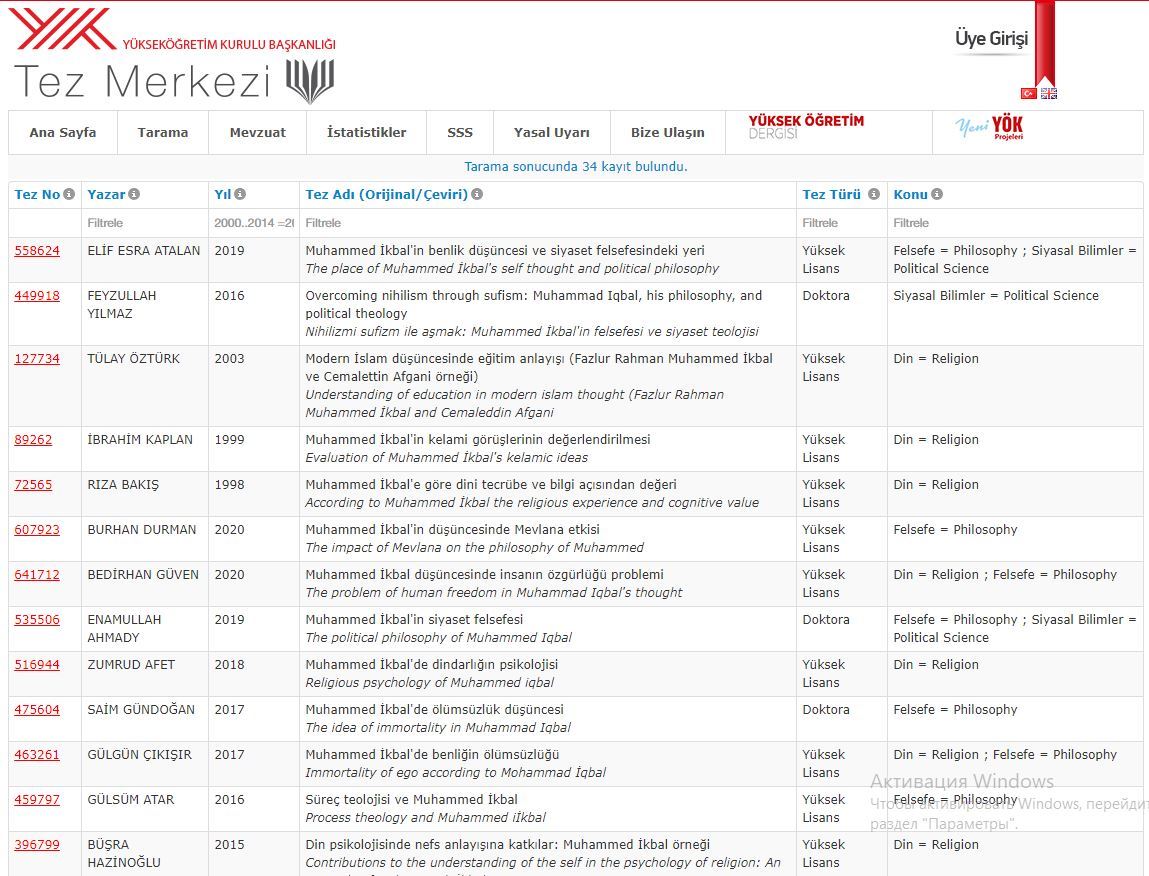Focus the Tez Adı filter input
Screen dimensions: 1149x876
548,223
